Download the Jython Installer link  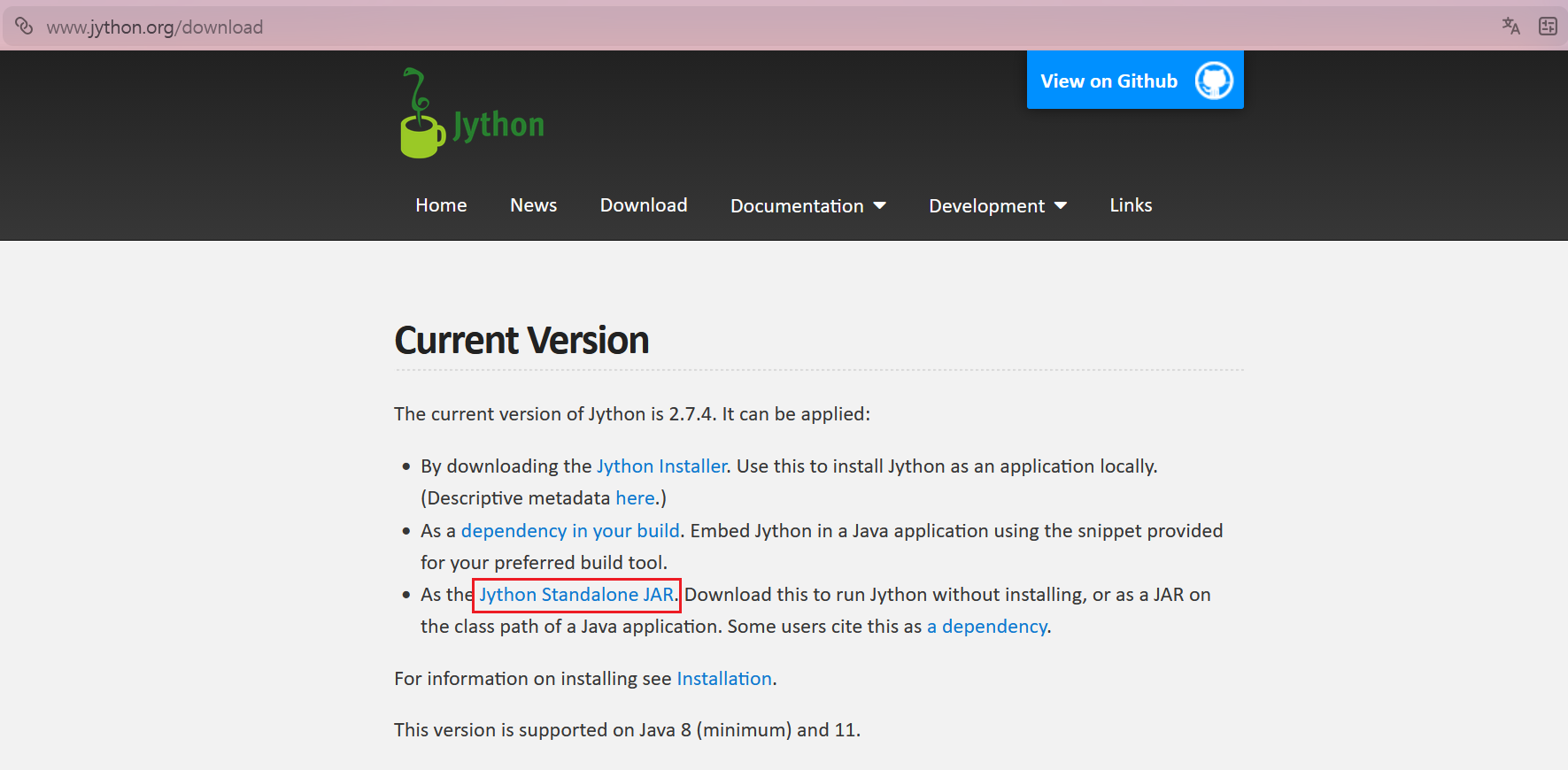pyautogui.click(x=661, y=466)
